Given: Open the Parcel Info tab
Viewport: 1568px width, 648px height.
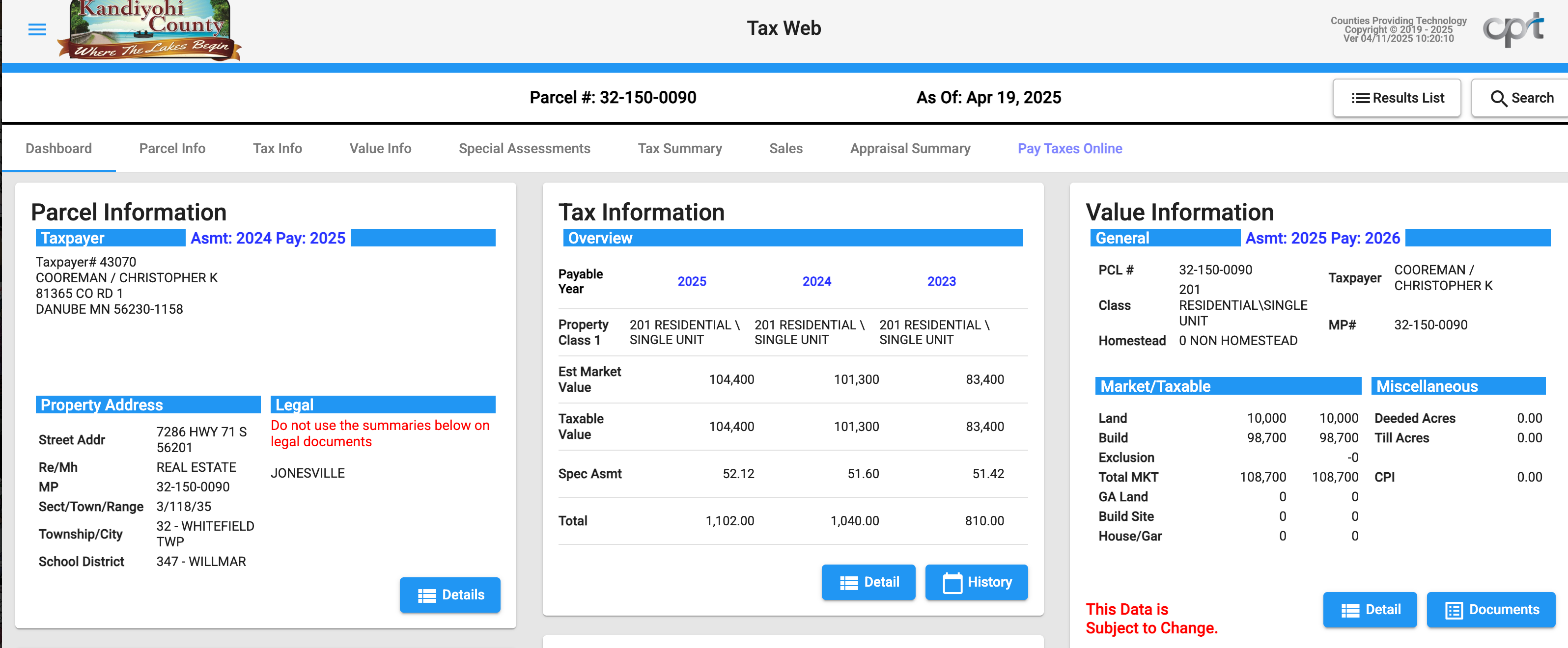Looking at the screenshot, I should pyautogui.click(x=172, y=148).
